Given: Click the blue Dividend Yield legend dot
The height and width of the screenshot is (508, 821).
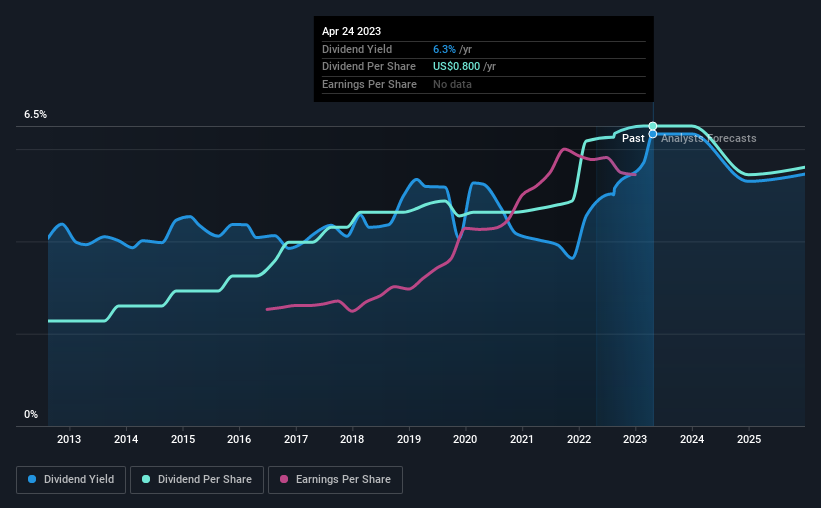Looking at the screenshot, I should pos(32,479).
